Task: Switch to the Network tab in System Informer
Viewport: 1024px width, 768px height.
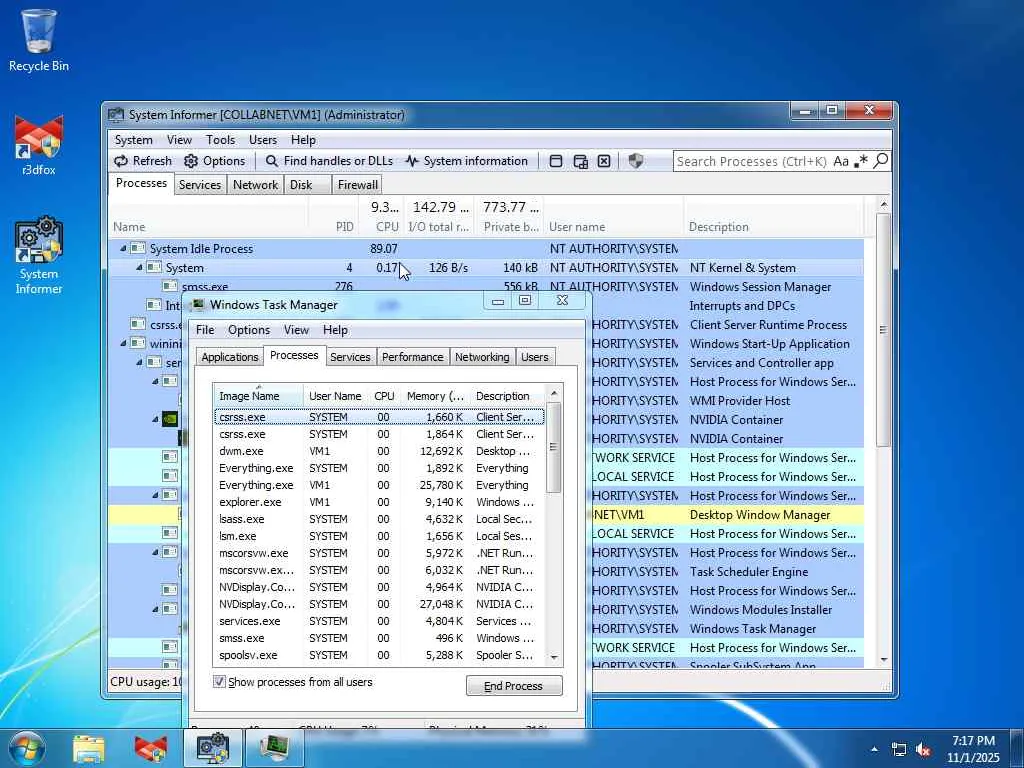Action: pyautogui.click(x=255, y=185)
